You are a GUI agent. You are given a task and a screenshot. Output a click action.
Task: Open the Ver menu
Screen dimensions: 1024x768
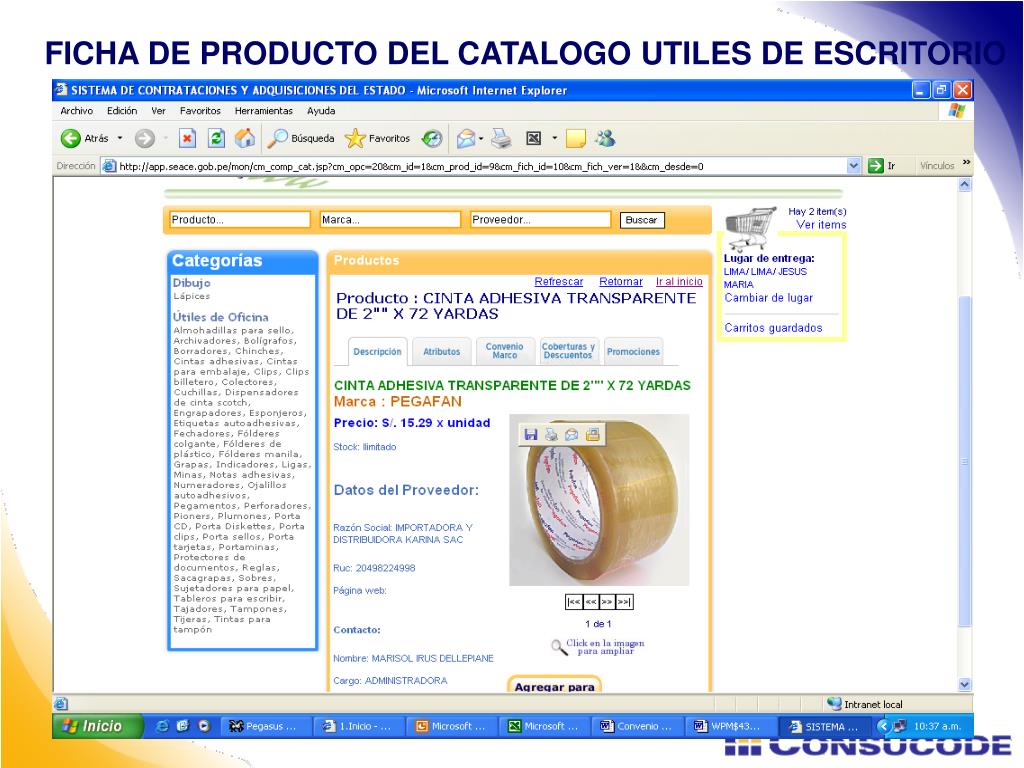pos(158,111)
